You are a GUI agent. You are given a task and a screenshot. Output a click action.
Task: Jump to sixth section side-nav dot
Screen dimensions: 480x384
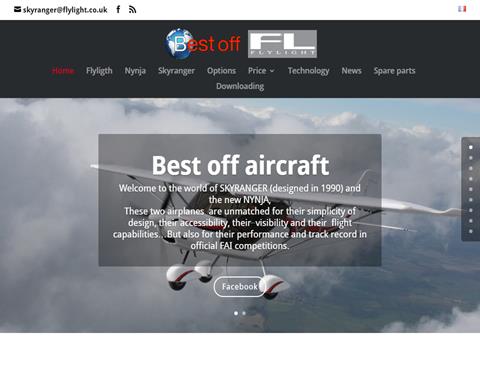coord(471,200)
